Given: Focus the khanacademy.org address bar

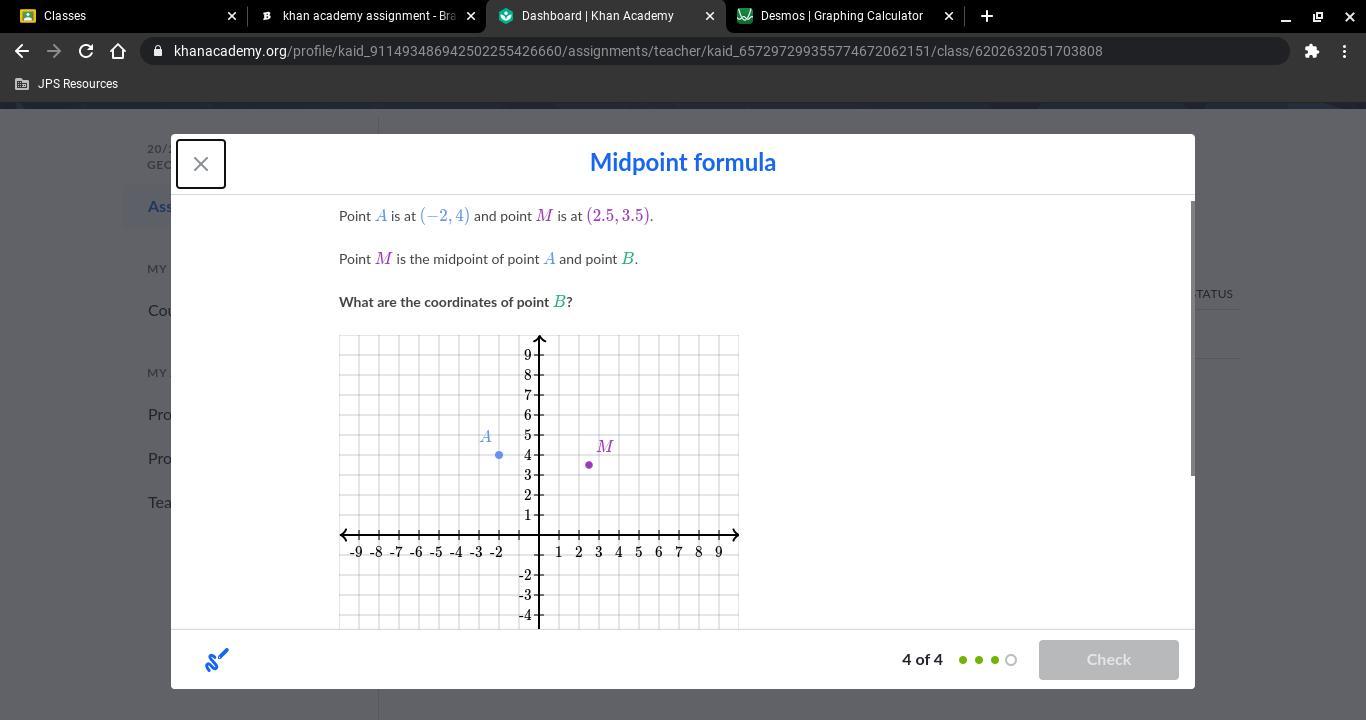Looking at the screenshot, I should [x=715, y=51].
